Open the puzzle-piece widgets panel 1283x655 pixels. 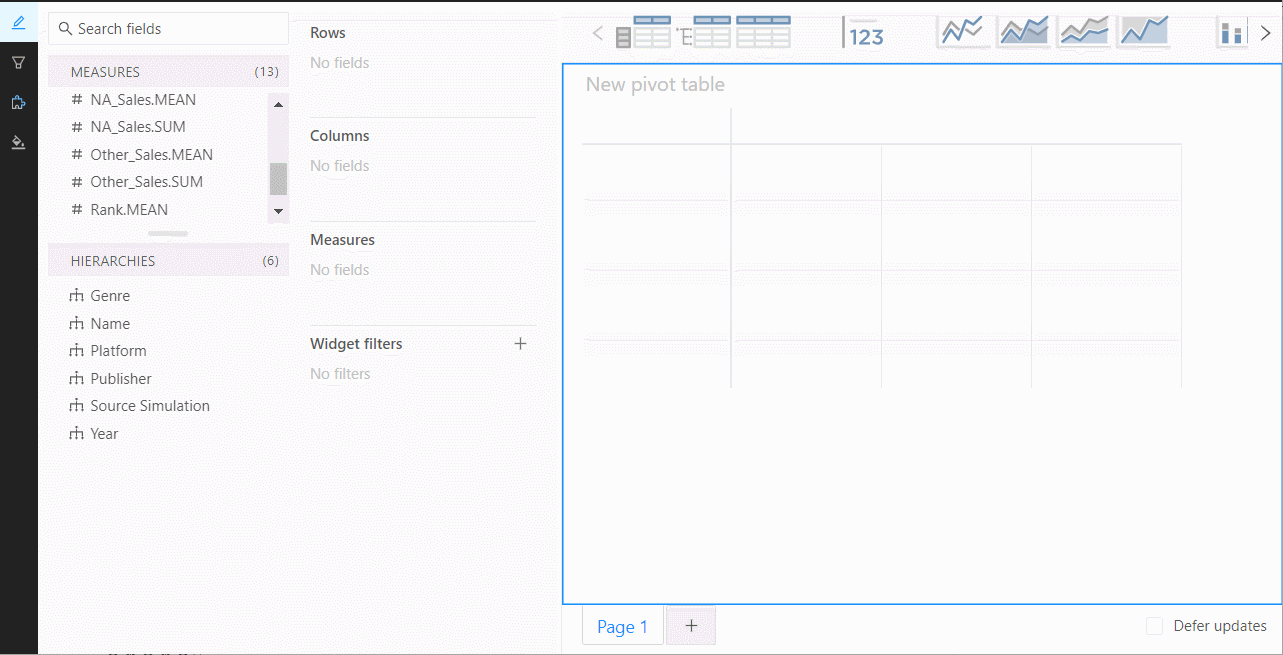(x=18, y=103)
